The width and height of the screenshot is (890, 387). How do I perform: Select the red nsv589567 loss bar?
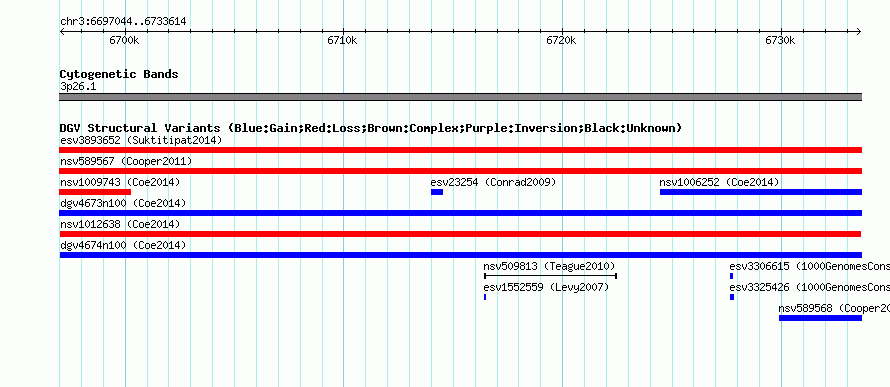click(460, 171)
